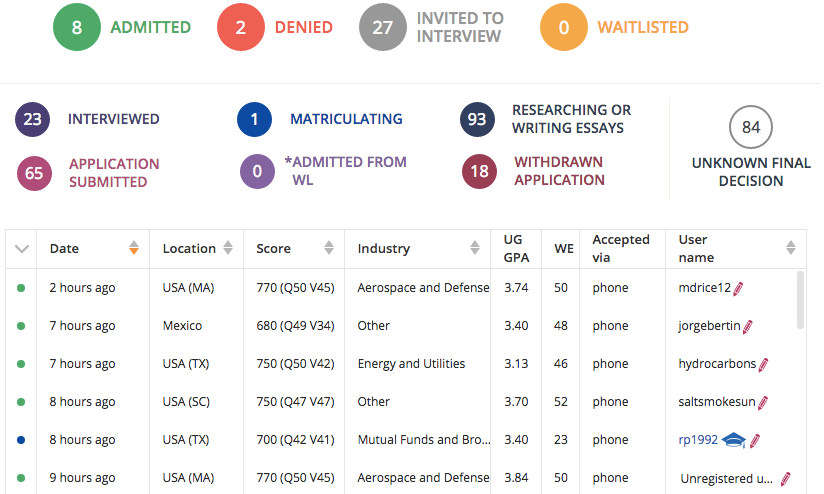Click the blue Matriculating count circle
The width and height of the screenshot is (824, 494).
[255, 119]
